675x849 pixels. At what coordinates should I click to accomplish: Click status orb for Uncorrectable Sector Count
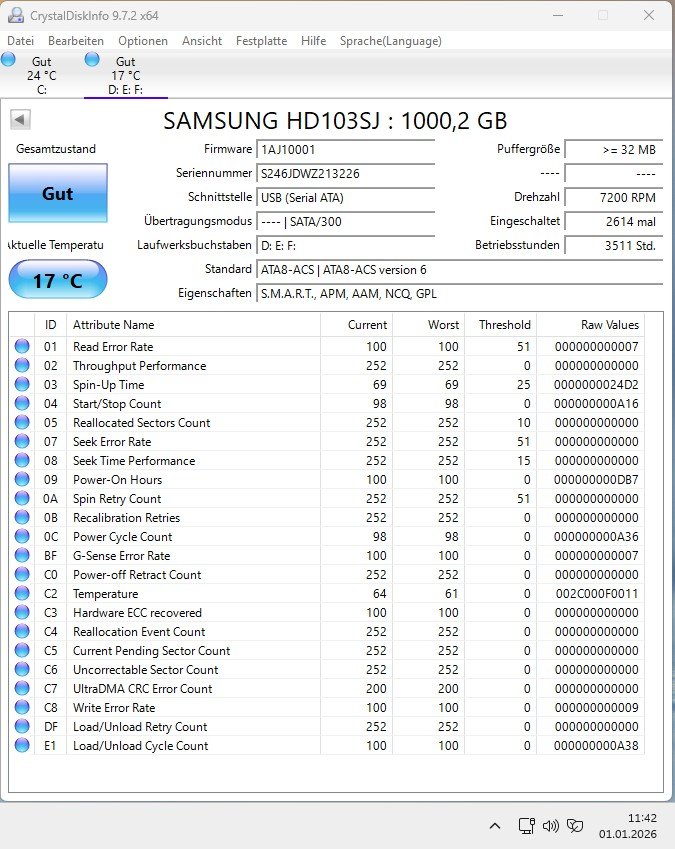[22, 669]
